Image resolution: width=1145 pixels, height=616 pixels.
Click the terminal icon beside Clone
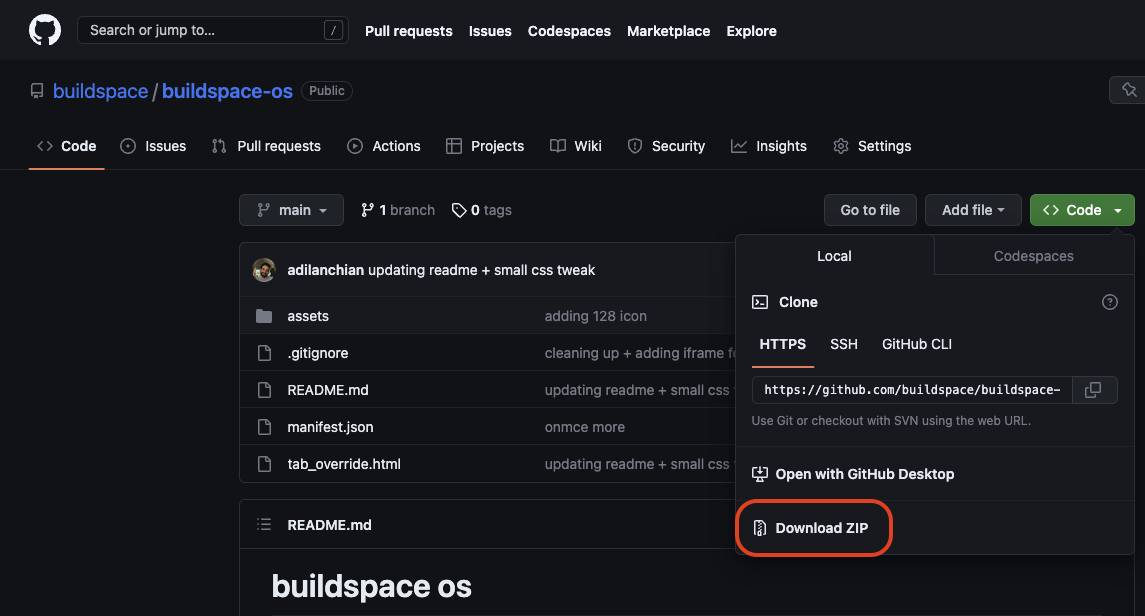point(760,302)
